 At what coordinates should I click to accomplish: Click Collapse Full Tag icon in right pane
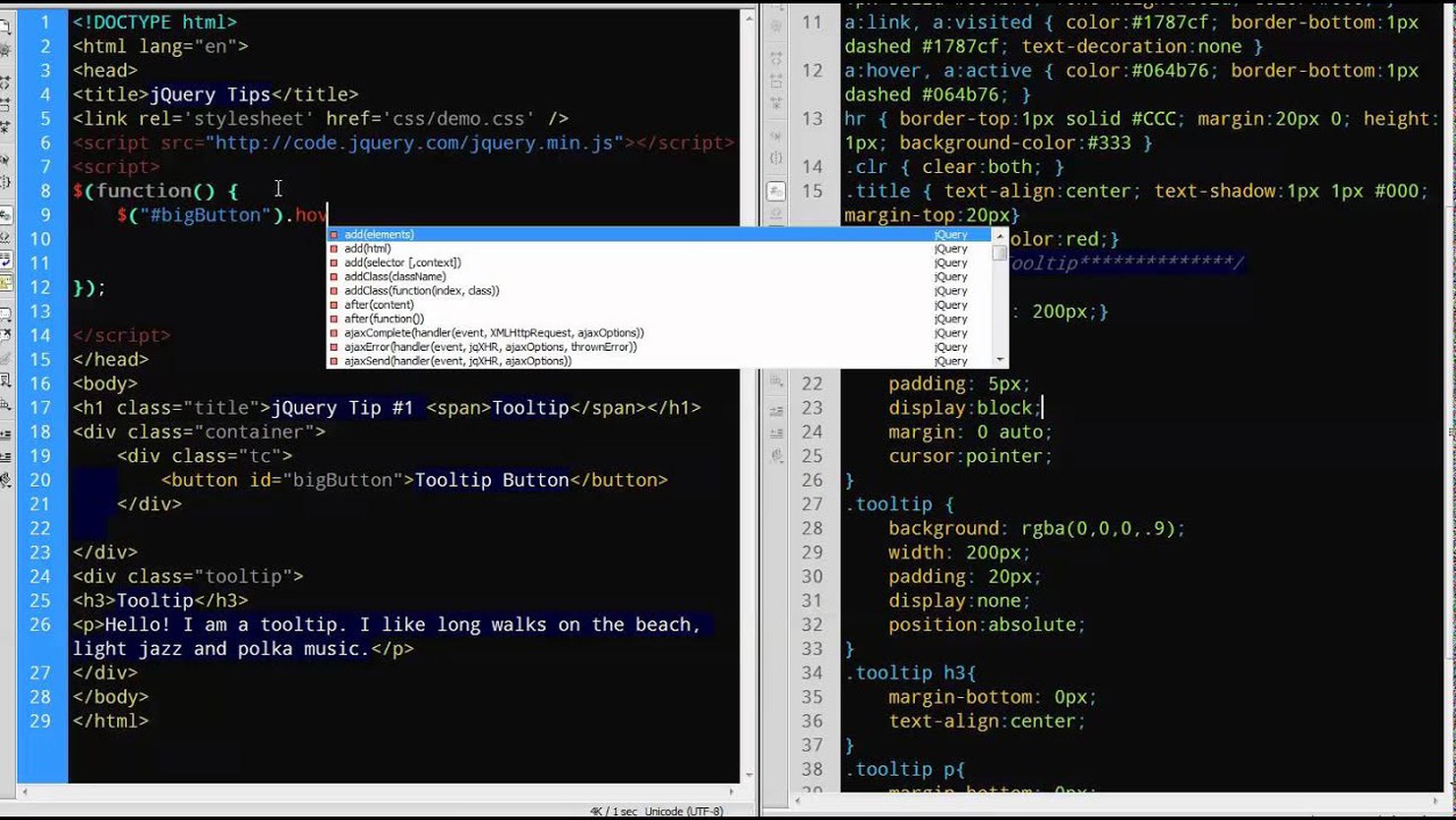(776, 59)
